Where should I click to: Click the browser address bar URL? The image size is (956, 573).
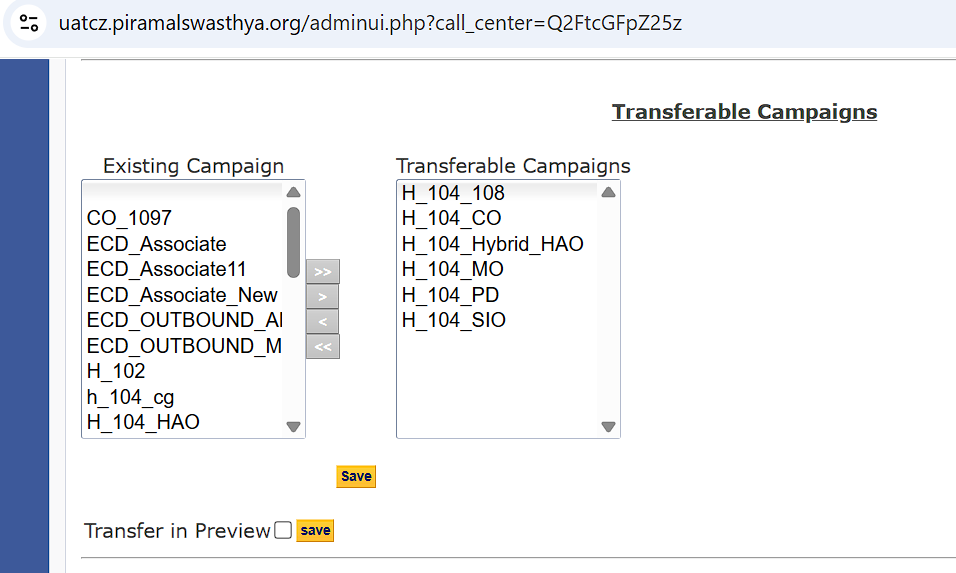pyautogui.click(x=370, y=23)
